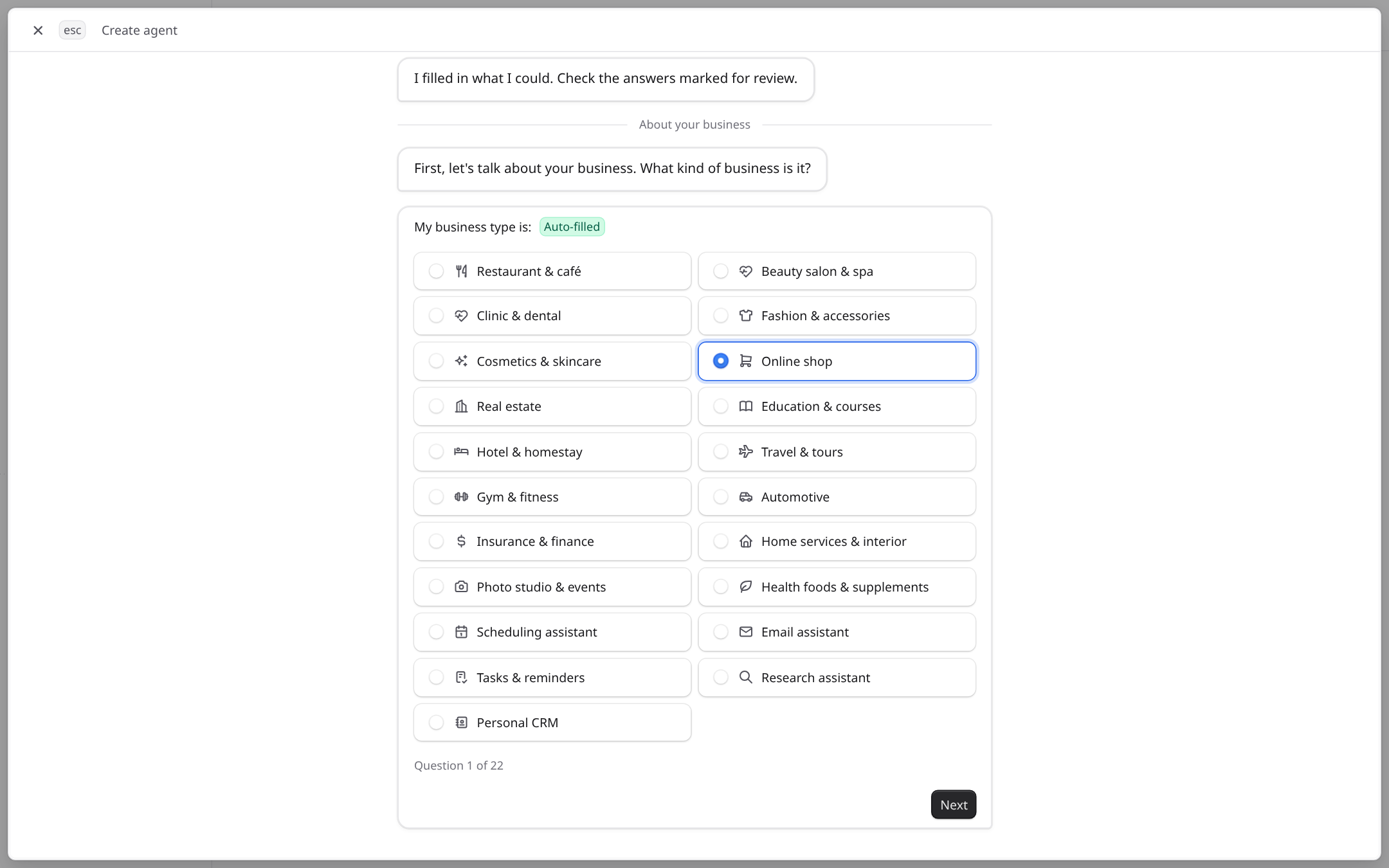
Task: Choose the Personal CRM radio button
Action: pos(436,723)
